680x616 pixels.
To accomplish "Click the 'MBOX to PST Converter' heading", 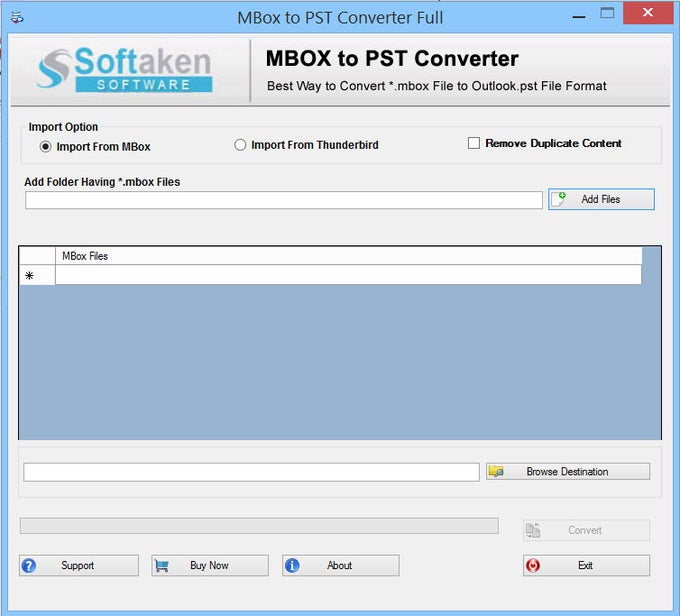I will 392,59.
